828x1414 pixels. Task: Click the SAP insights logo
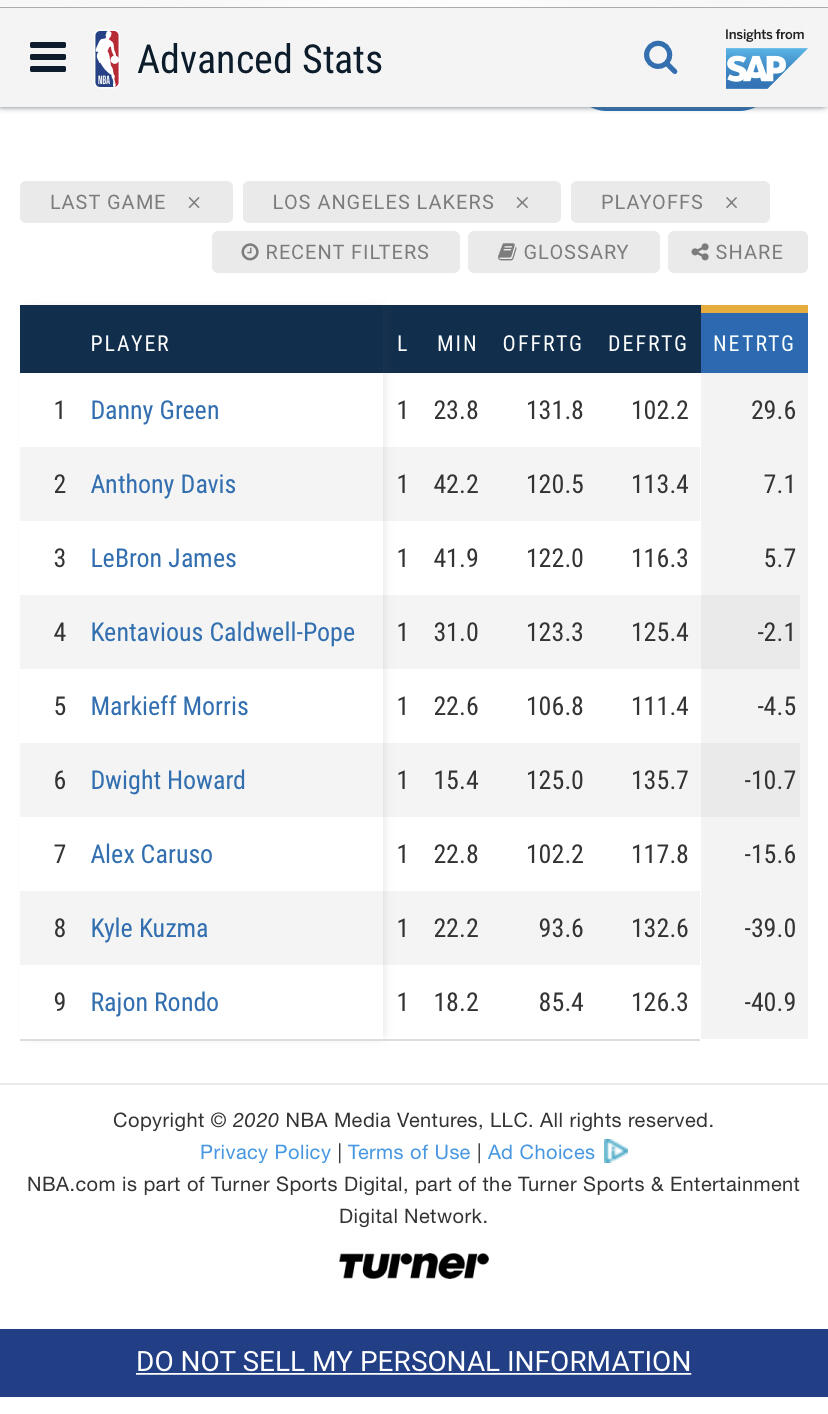[765, 60]
